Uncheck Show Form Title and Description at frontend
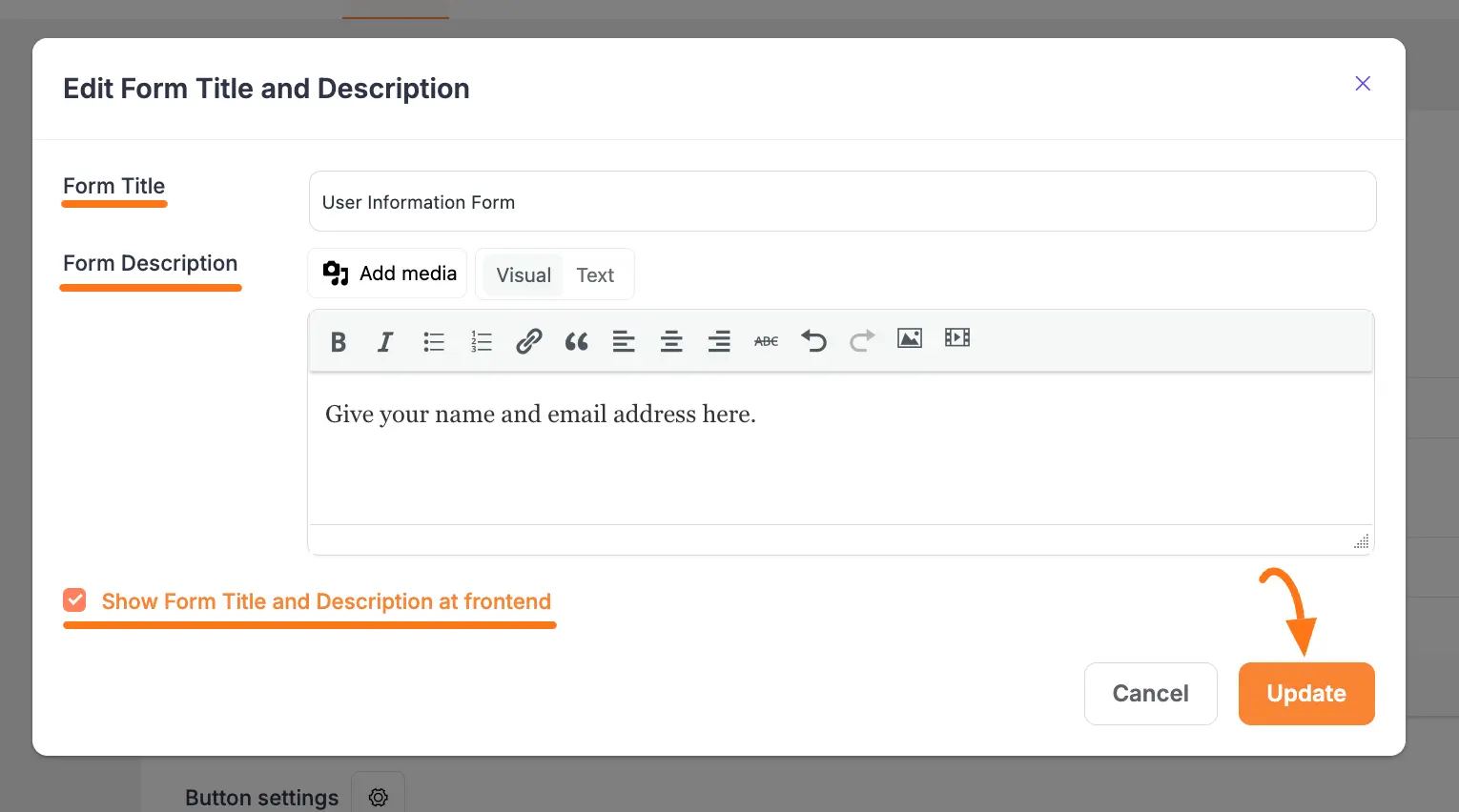Viewport: 1459px width, 812px height. point(74,599)
